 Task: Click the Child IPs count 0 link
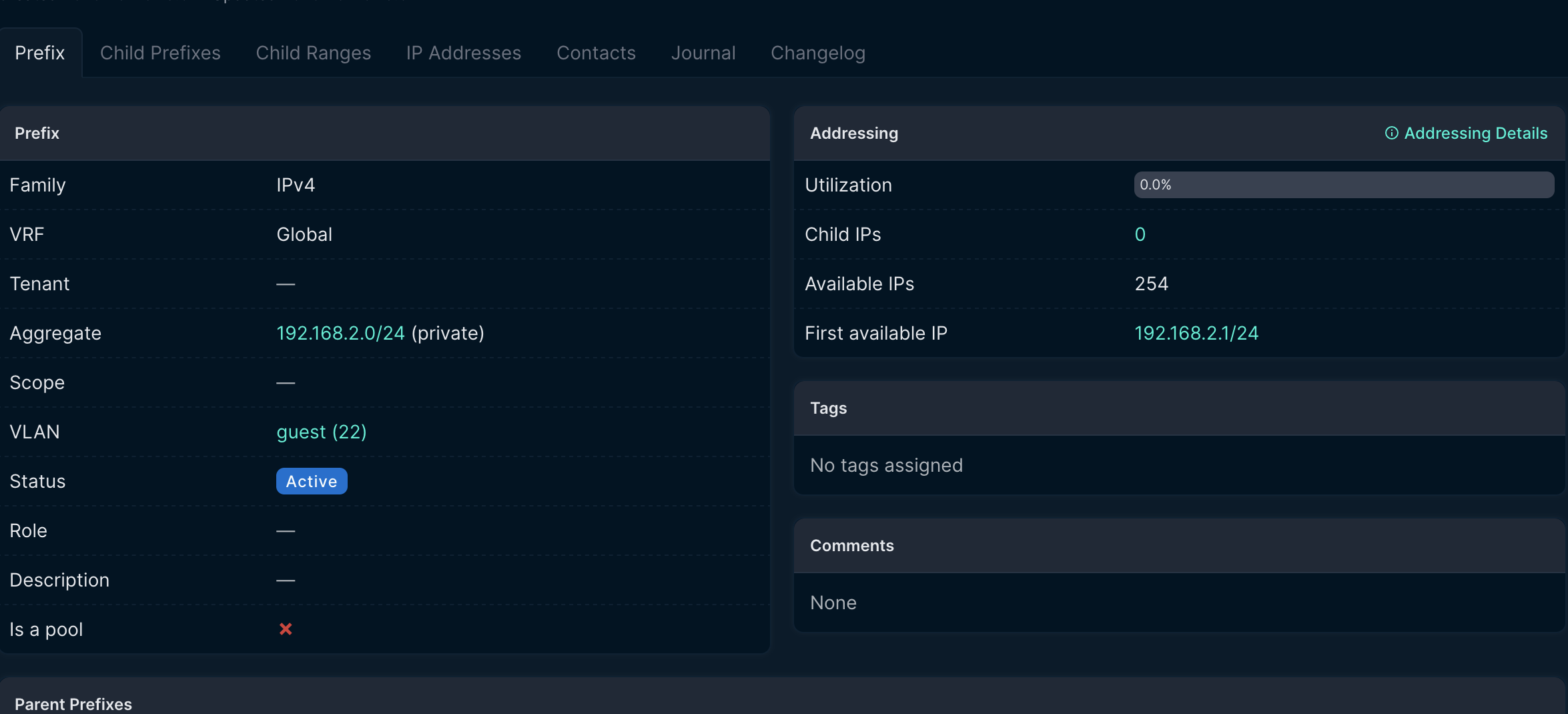click(x=1140, y=234)
